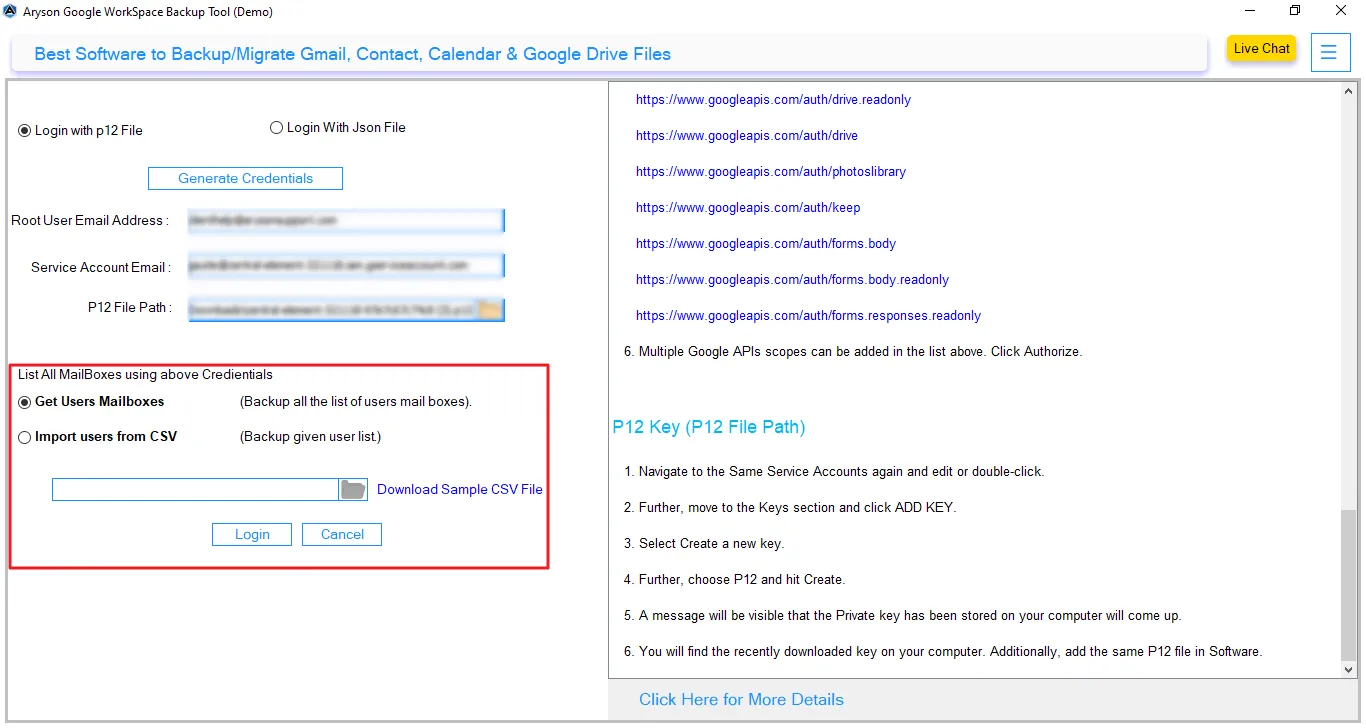Image resolution: width=1366 pixels, height=728 pixels.
Task: Switch to Login With Json File
Action: [x=276, y=127]
